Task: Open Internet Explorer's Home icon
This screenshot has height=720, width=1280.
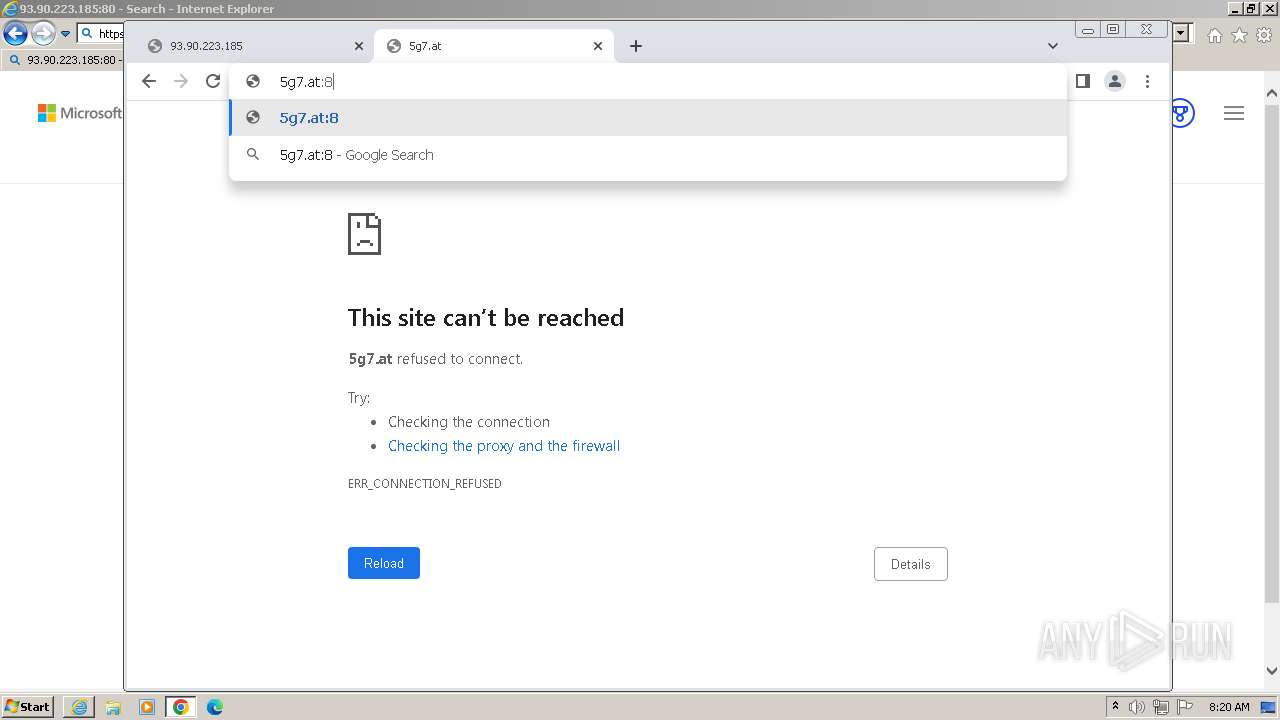Action: point(1214,35)
